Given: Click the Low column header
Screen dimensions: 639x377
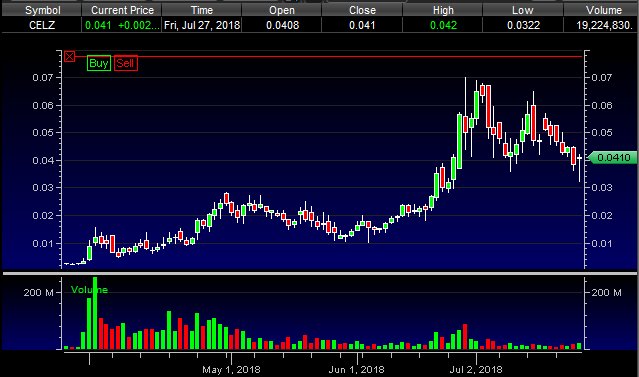Looking at the screenshot, I should pyautogui.click(x=523, y=10).
